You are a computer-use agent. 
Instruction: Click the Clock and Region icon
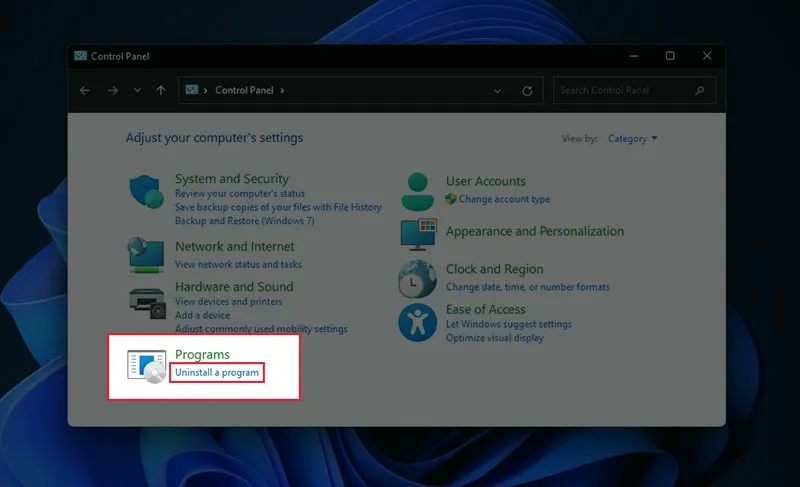(419, 279)
